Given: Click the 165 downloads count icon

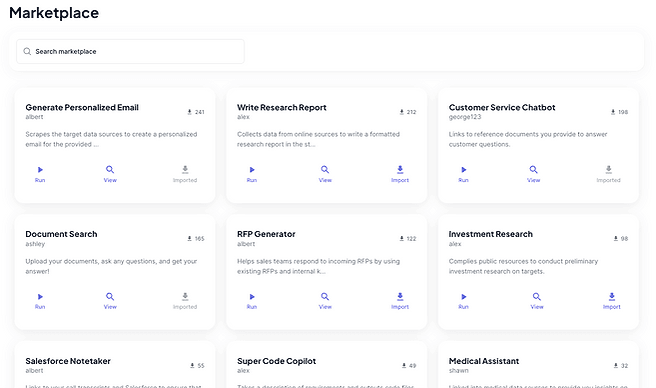Looking at the screenshot, I should pyautogui.click(x=189, y=239).
